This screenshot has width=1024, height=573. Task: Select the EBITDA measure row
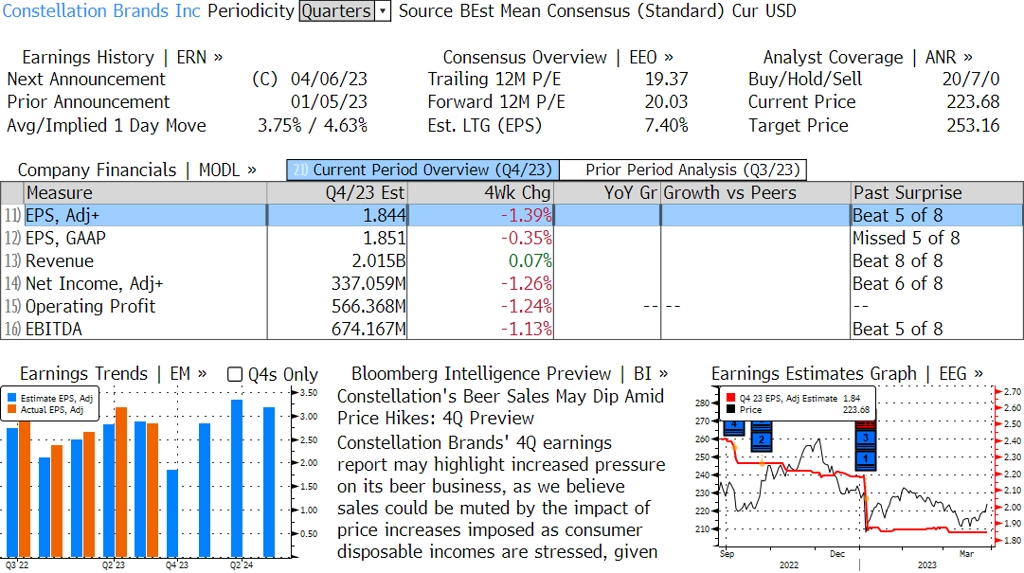(512, 329)
